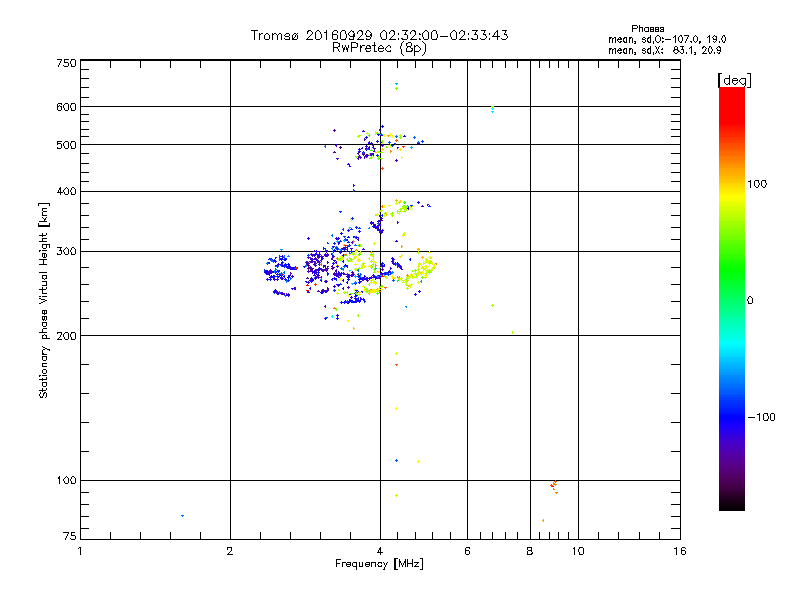
Task: Click the 'Frequency [MHz]' axis label
Action: 379,564
